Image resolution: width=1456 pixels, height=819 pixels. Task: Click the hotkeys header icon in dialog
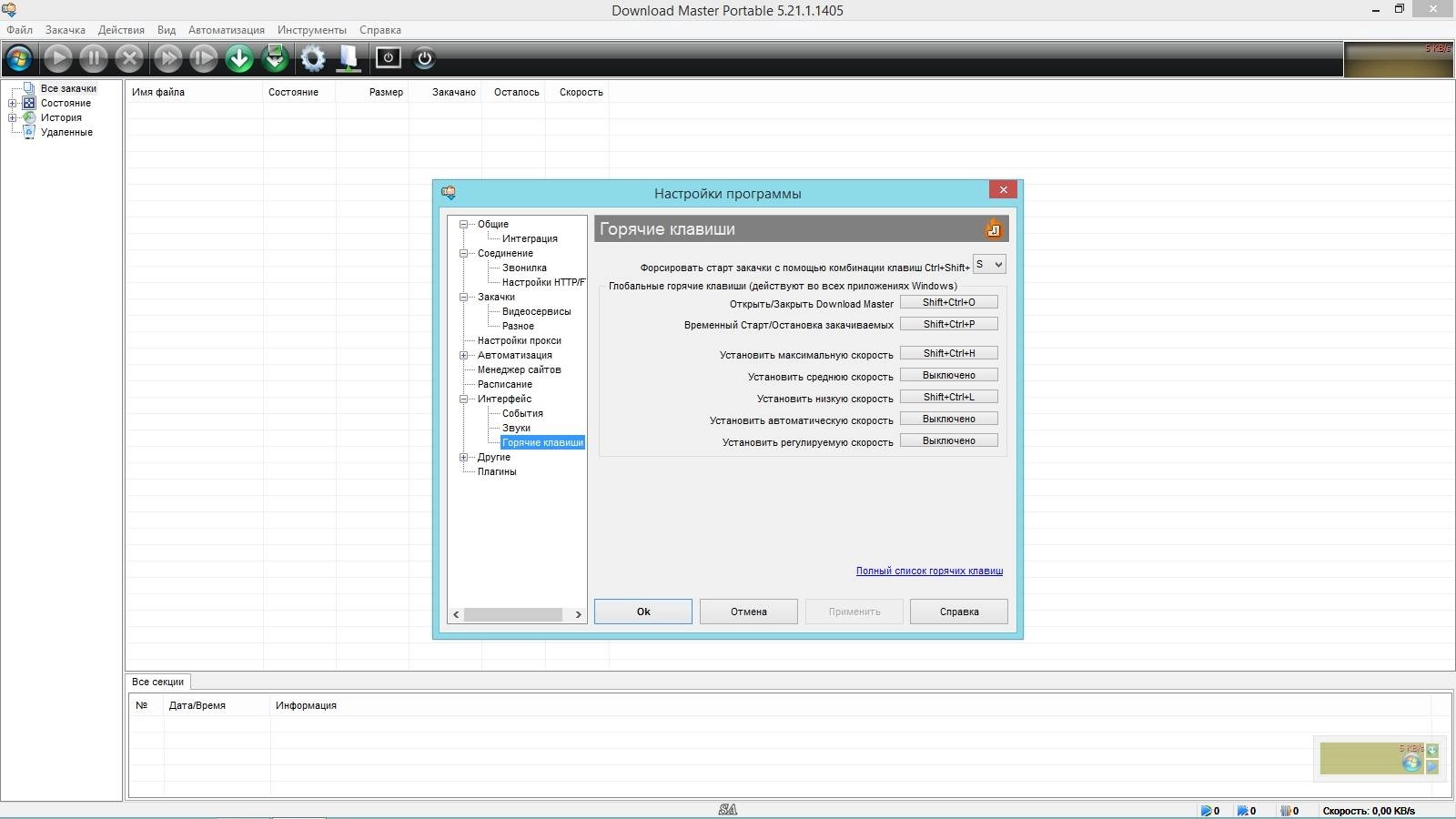tap(993, 228)
